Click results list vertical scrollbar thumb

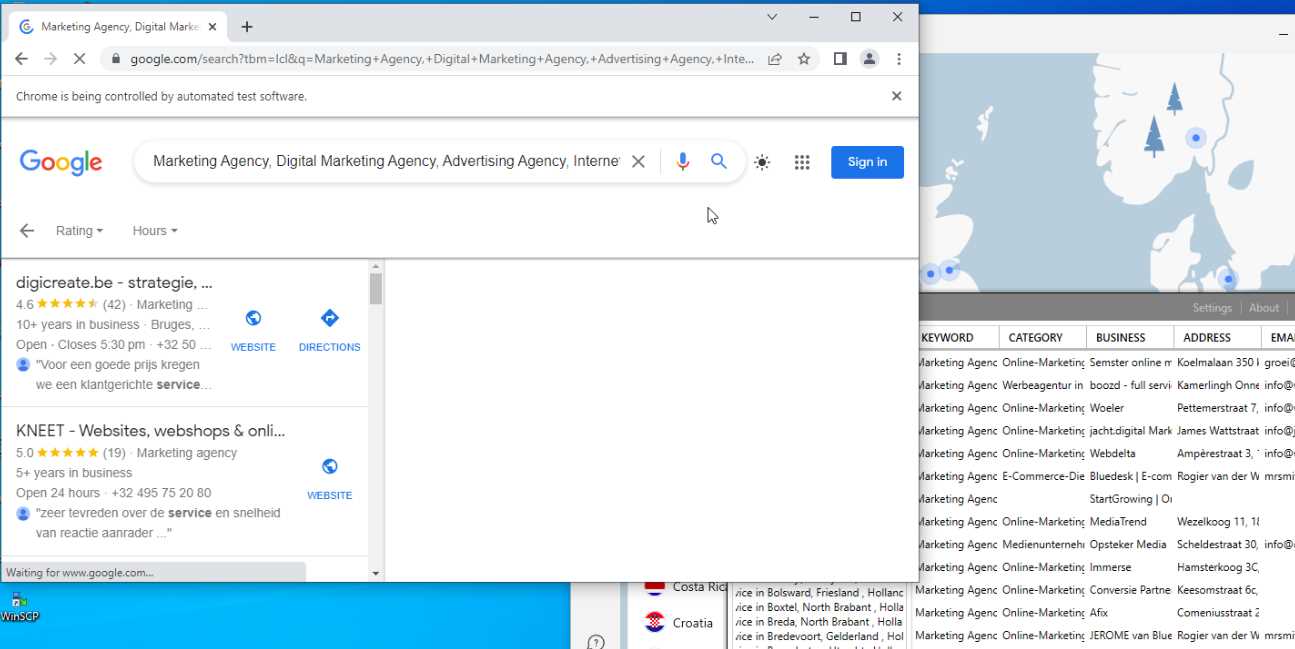click(376, 289)
